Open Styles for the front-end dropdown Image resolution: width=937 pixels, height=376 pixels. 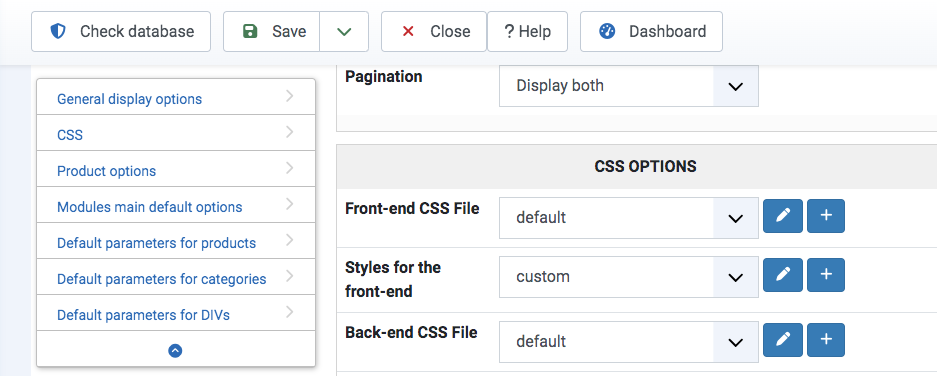629,277
